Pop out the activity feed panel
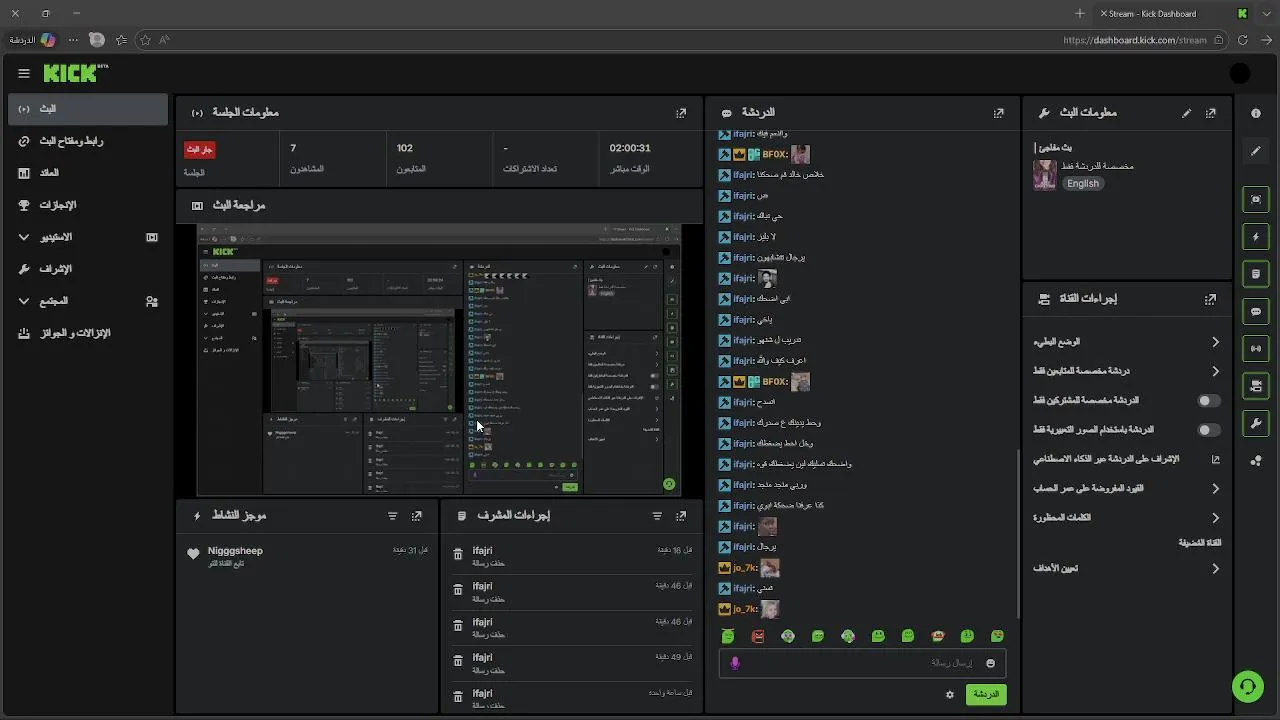The height and width of the screenshot is (720, 1280). click(x=417, y=516)
